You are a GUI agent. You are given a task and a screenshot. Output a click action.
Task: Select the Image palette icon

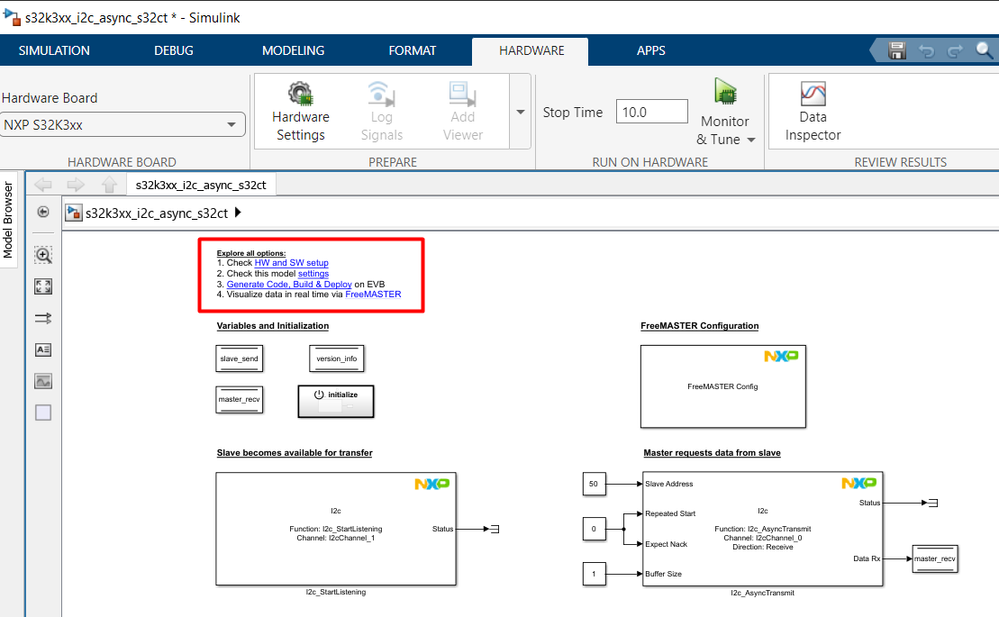(x=43, y=381)
